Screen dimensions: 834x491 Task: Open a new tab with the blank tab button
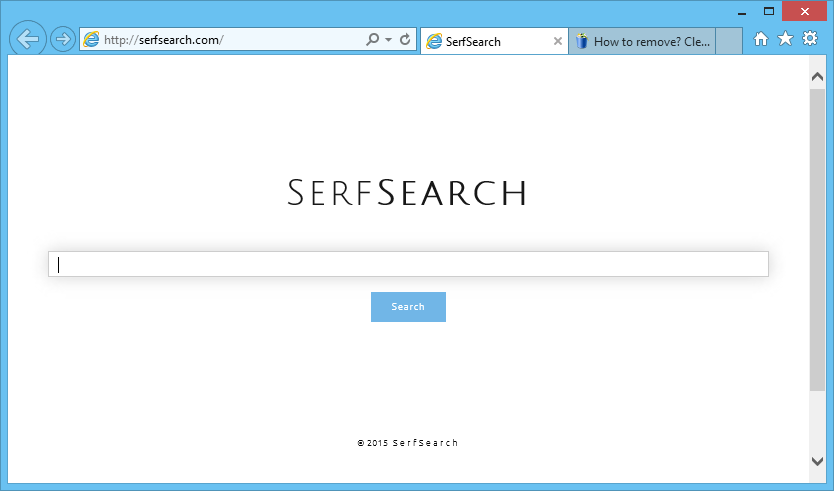point(729,41)
